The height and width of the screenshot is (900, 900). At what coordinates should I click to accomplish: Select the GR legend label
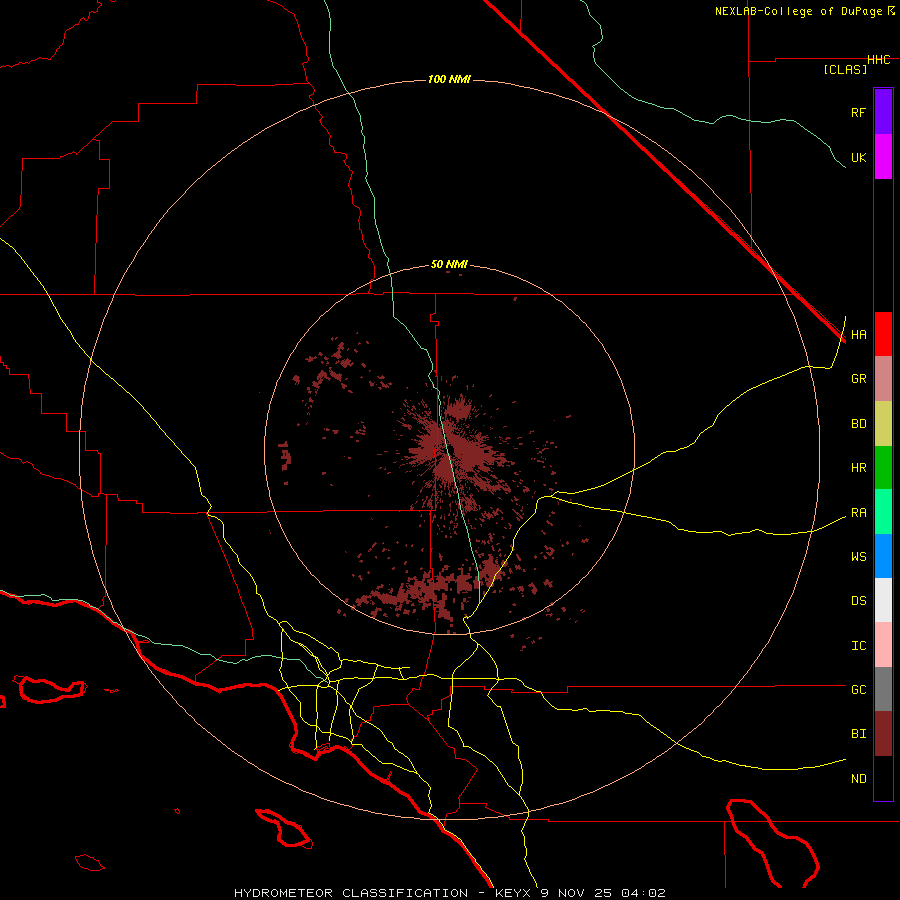858,379
